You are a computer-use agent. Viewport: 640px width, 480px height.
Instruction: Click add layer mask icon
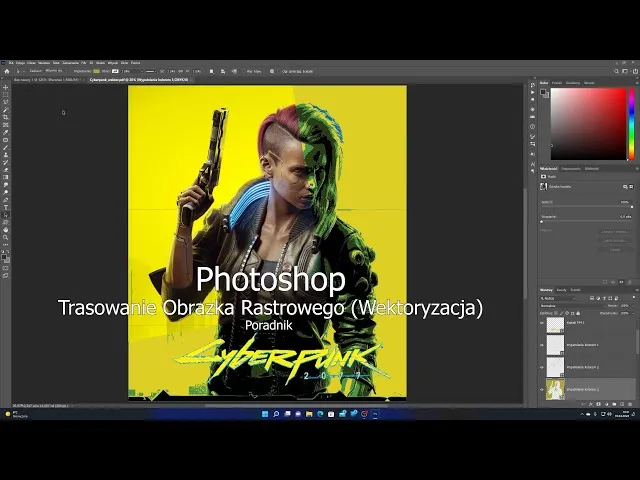tap(598, 404)
